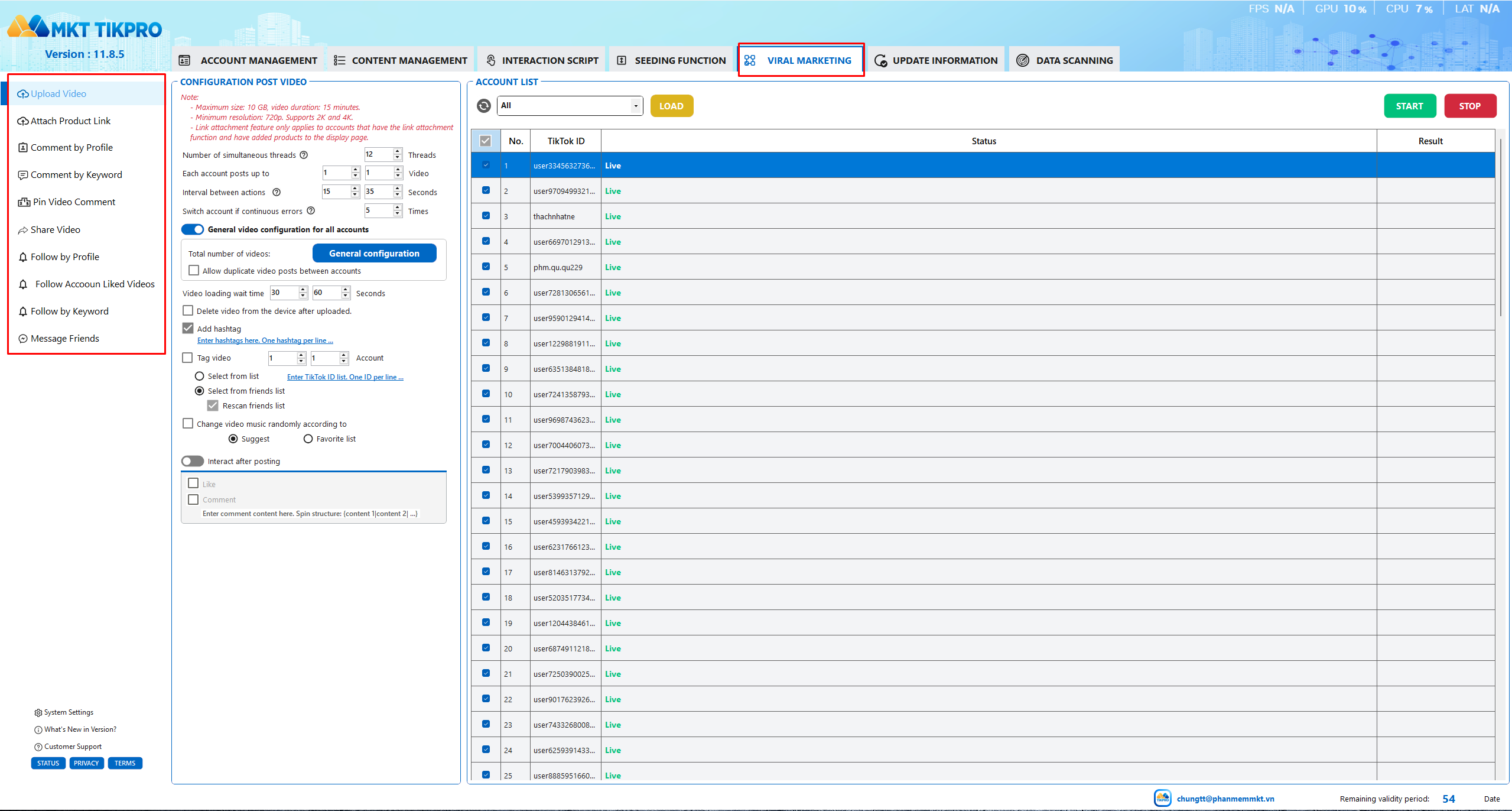Increase video loading wait time 60 spinner
The height and width of the screenshot is (811, 1512).
346,290
